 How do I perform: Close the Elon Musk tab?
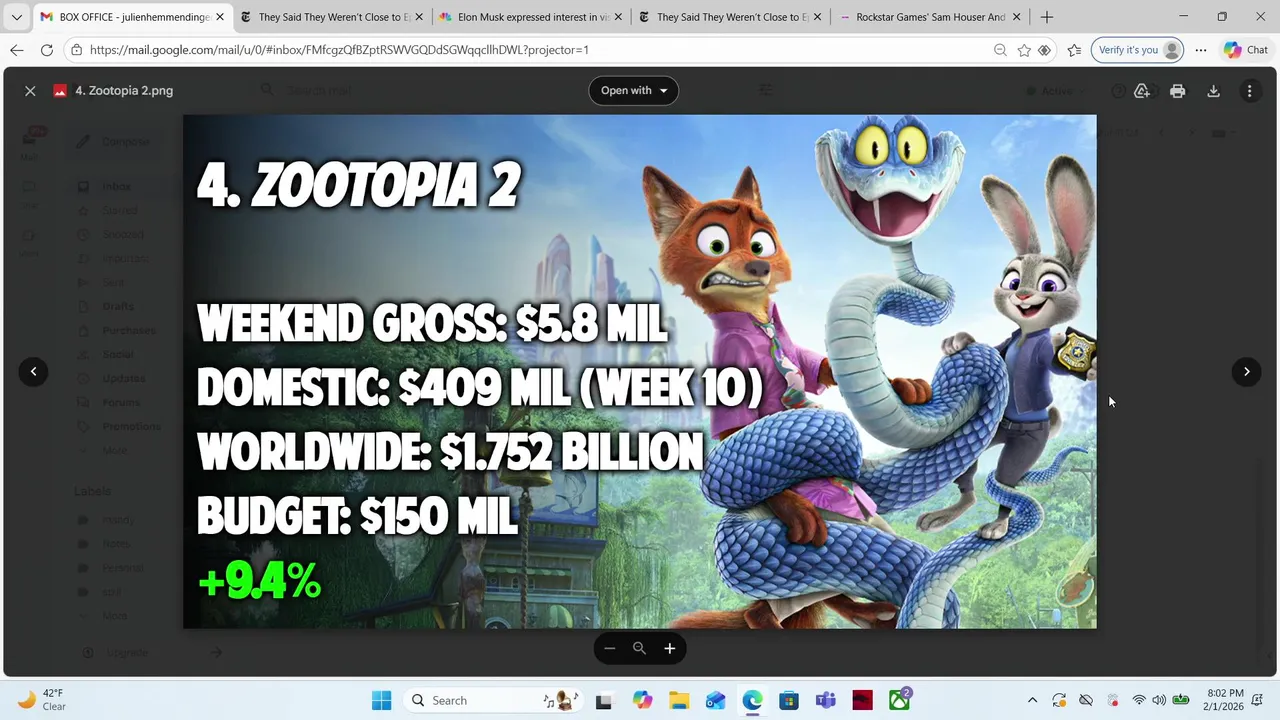[618, 17]
